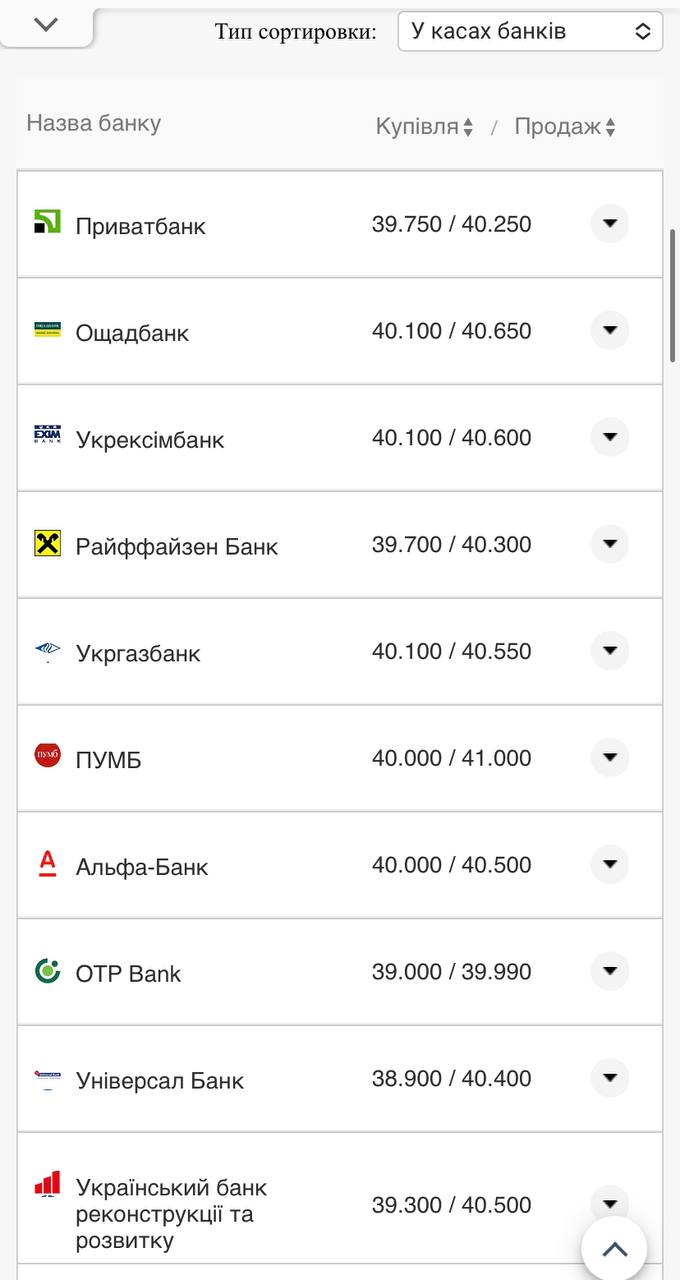Expand ПУМБ rate details arrow
The height and width of the screenshot is (1280, 680).
(609, 757)
